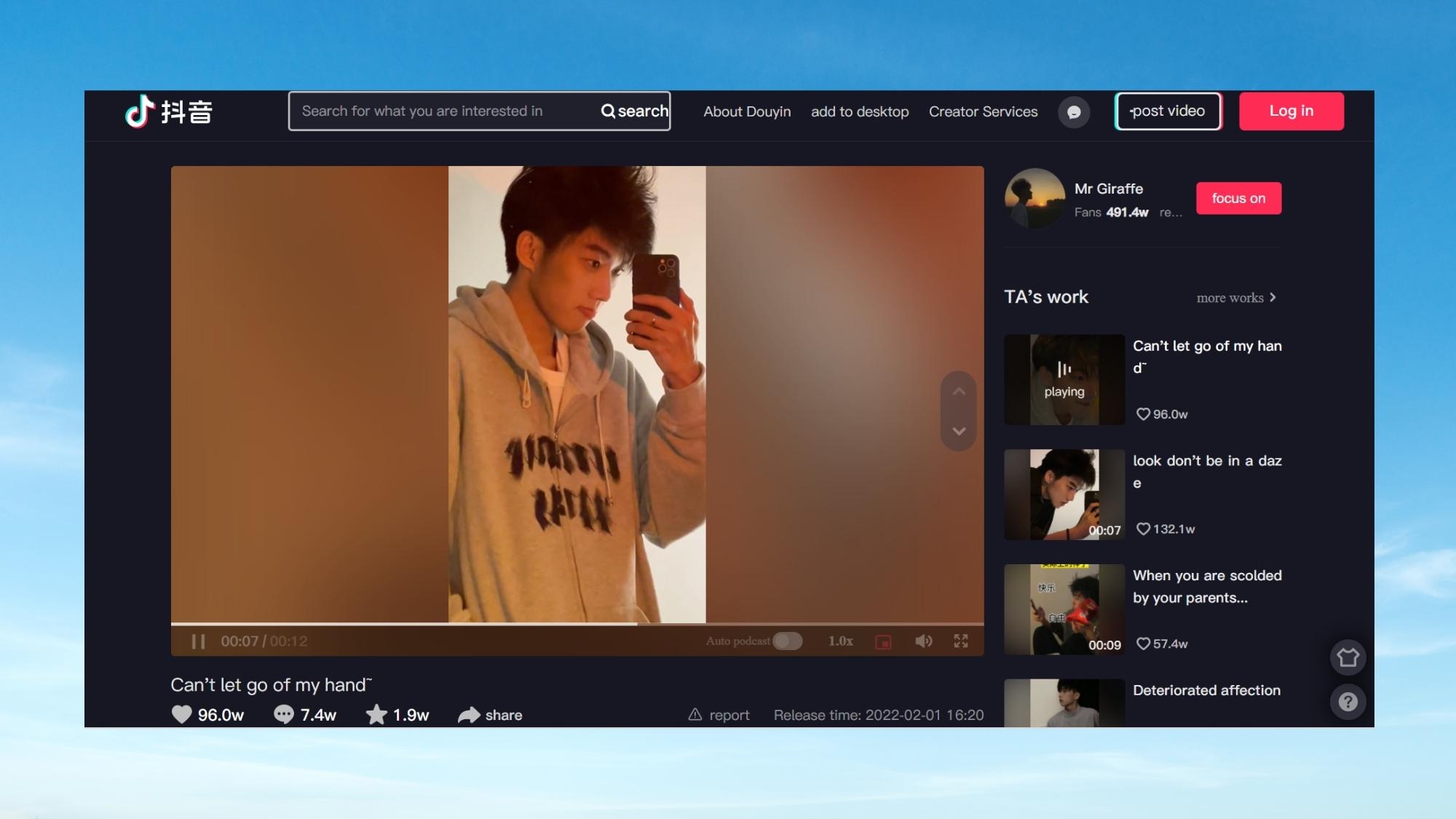Share the video using the arrow icon

tap(469, 714)
